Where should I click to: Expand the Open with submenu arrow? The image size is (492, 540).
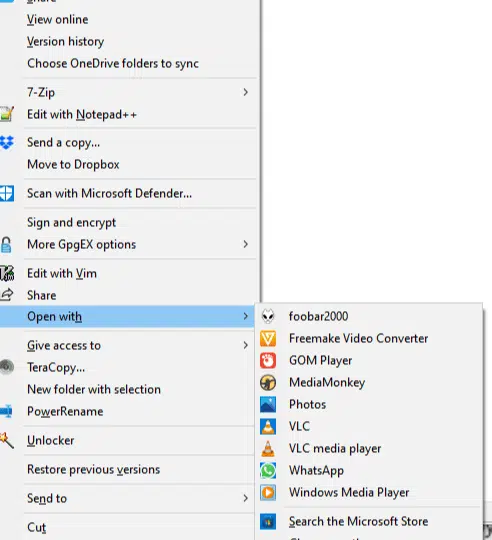245,316
